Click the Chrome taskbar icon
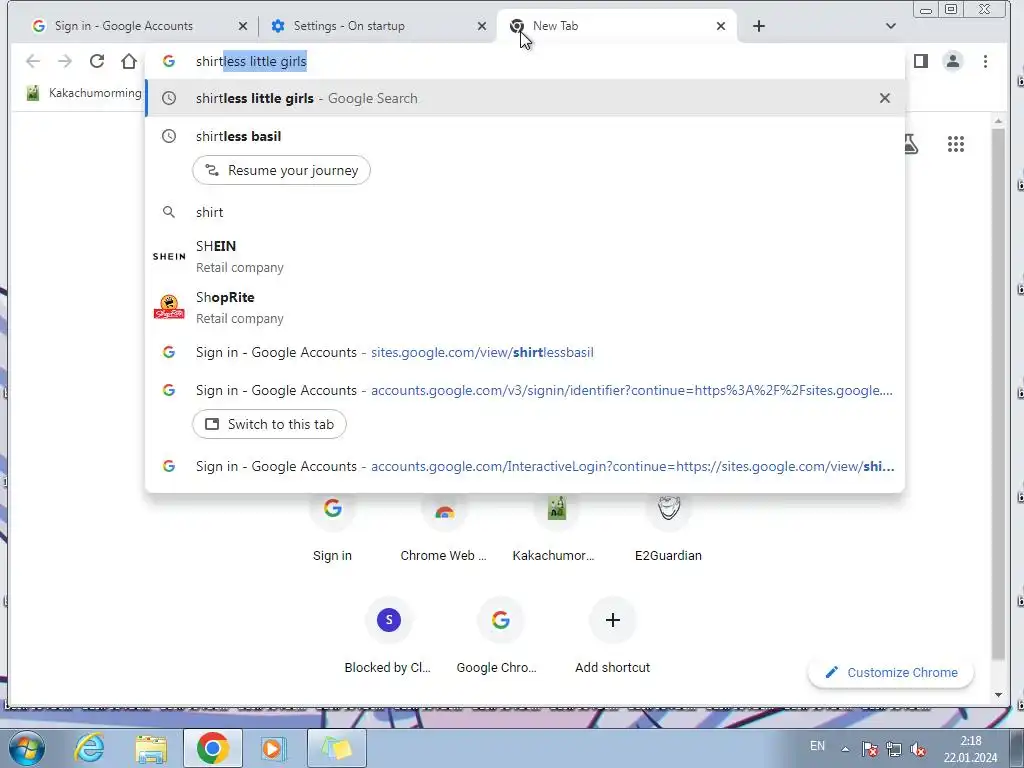The width and height of the screenshot is (1024, 768). [x=213, y=748]
